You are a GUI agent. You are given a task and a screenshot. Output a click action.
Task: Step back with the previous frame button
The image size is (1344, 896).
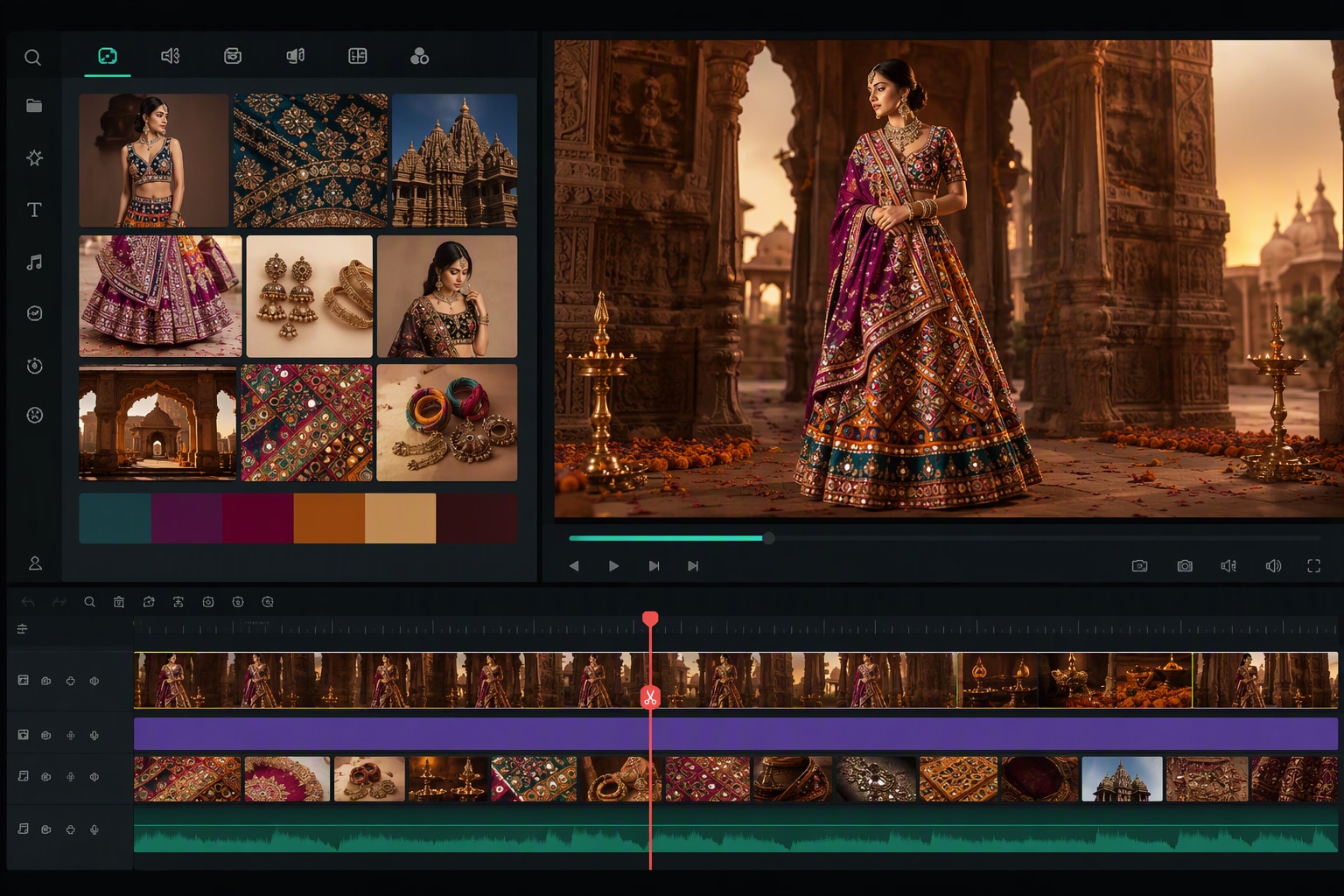click(x=574, y=566)
